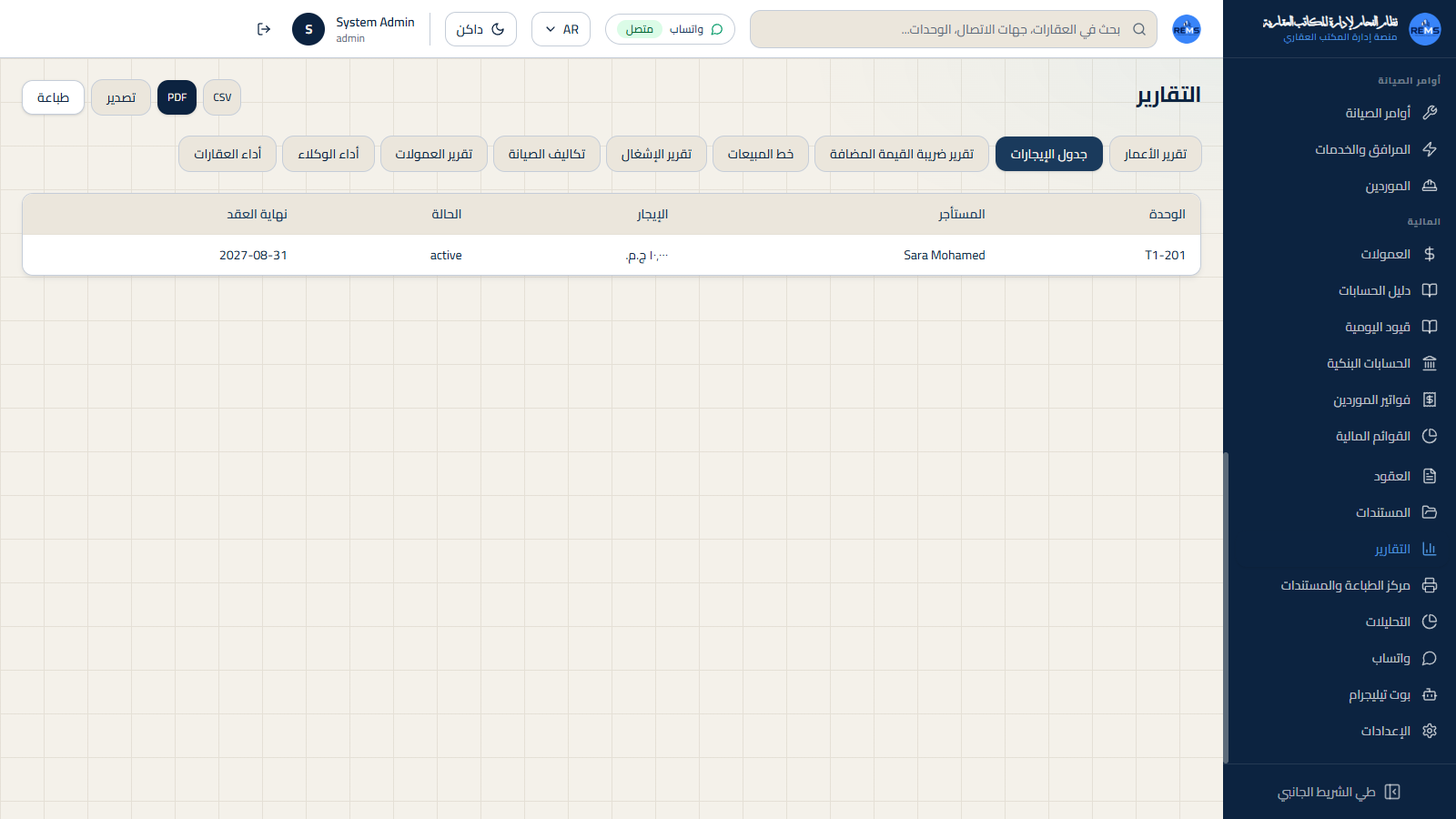Click the search magnifier icon in the top bar
Screen dimensions: 1456x819
coord(1139,29)
